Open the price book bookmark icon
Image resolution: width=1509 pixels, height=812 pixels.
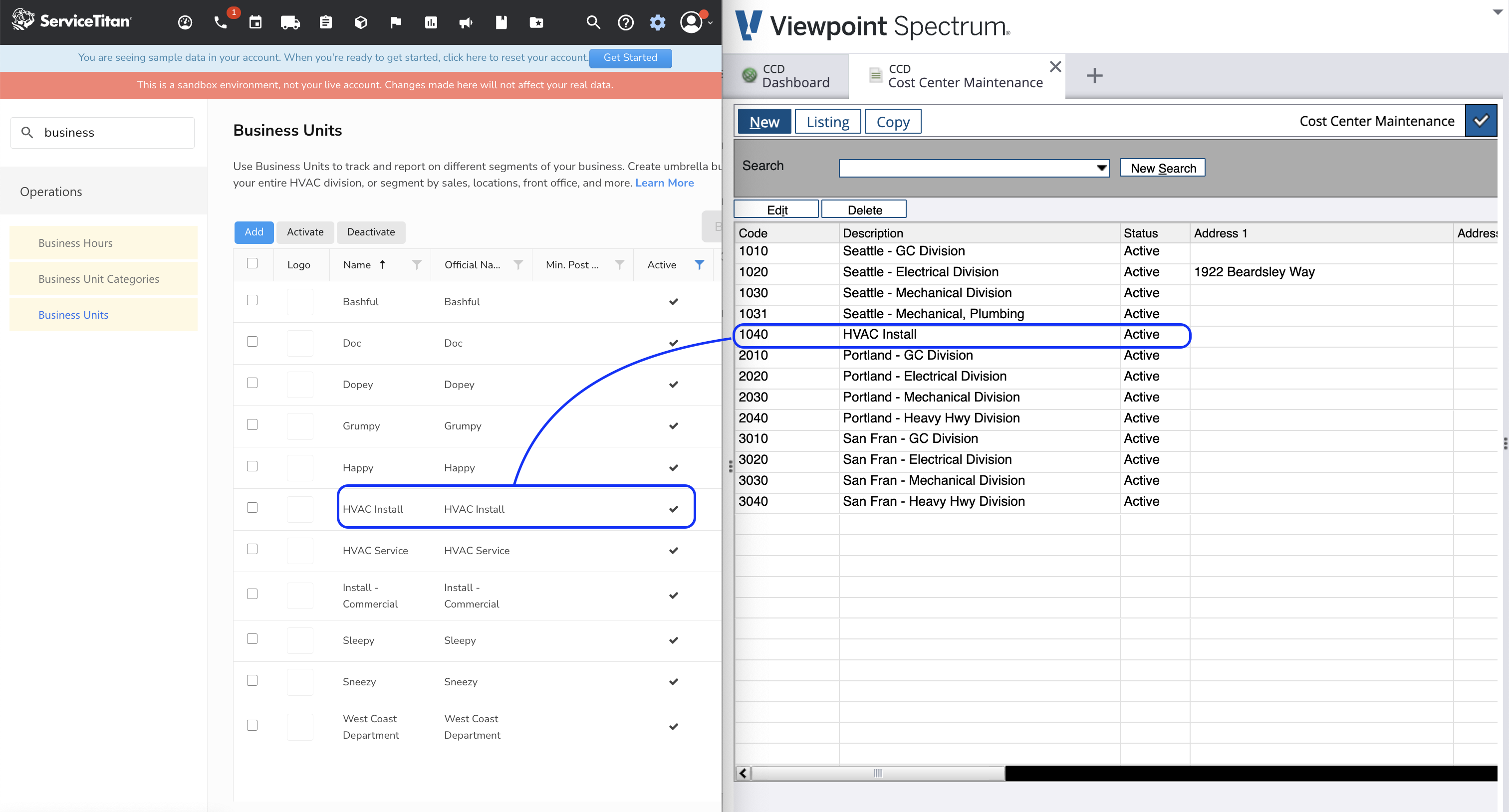[502, 22]
